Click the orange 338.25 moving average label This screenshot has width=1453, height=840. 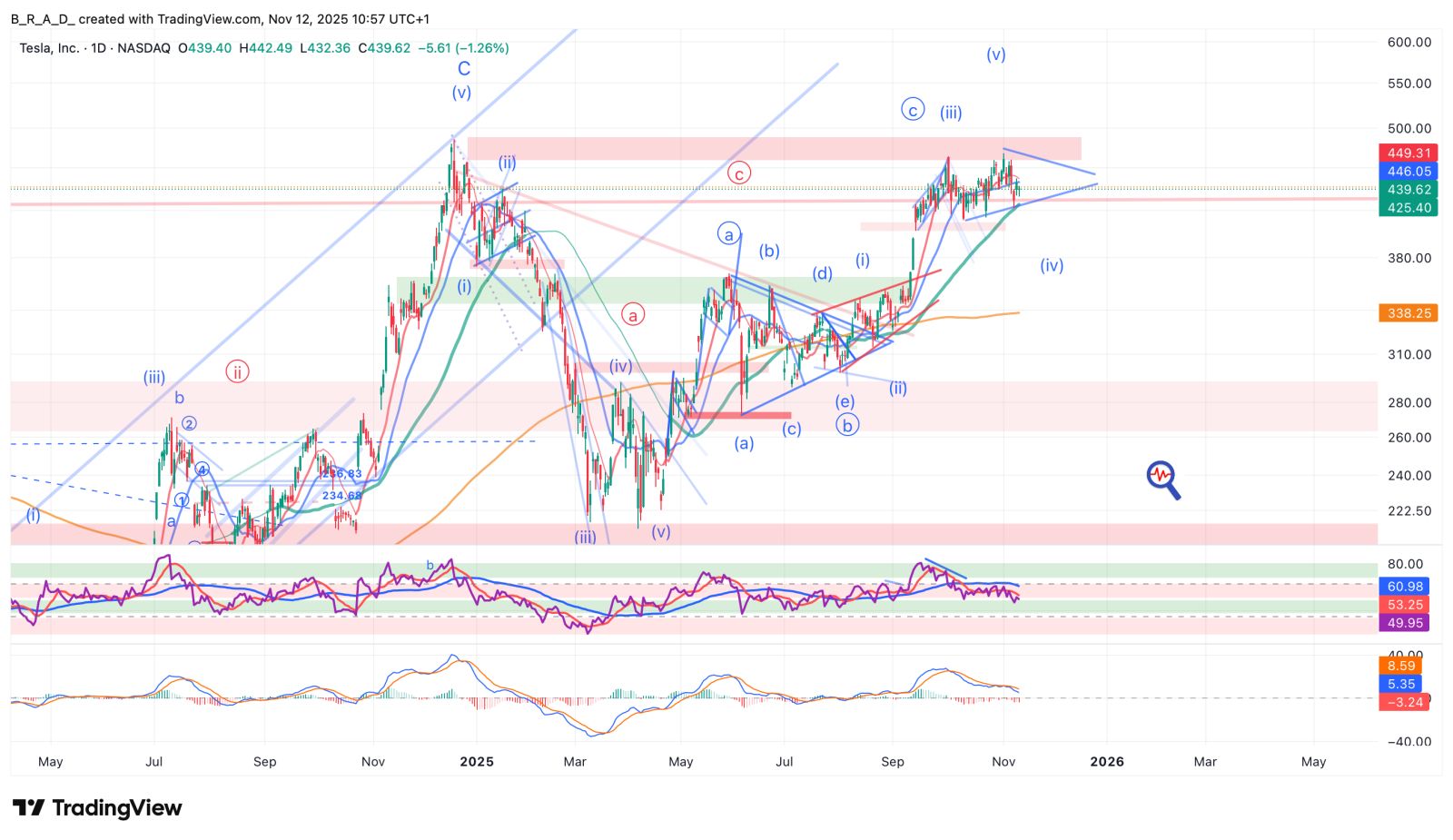(1408, 313)
